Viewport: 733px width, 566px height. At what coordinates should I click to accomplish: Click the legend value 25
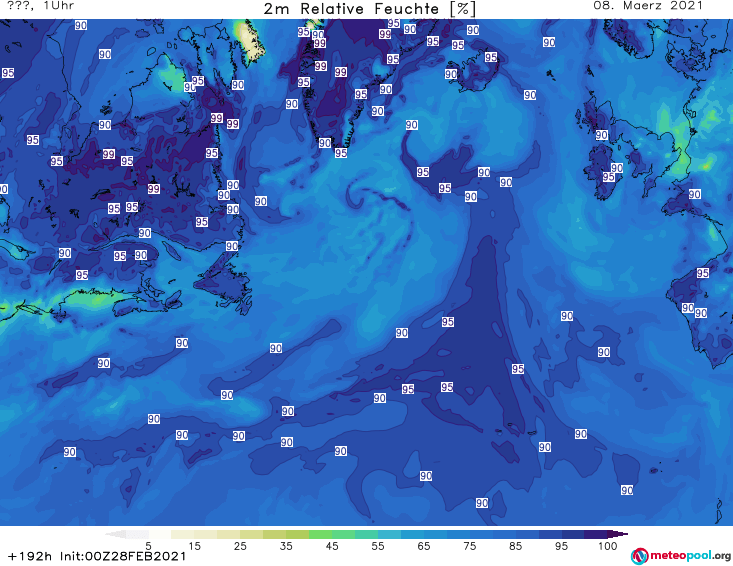[x=240, y=545]
